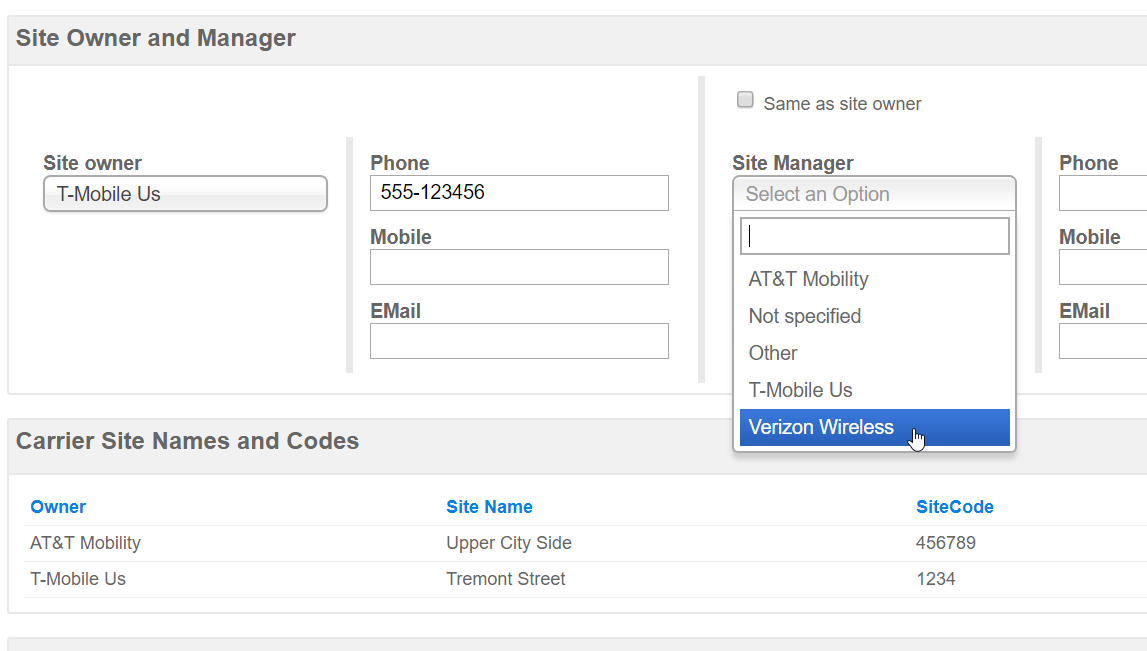Check the 'Same as site owner' checkbox
The width and height of the screenshot is (1147, 651).
[745, 99]
